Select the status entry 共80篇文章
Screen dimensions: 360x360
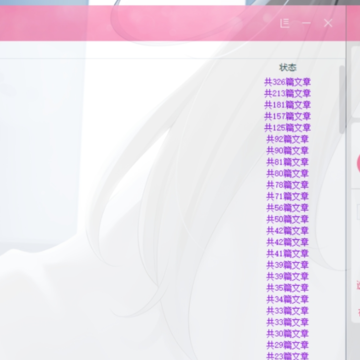tap(288, 173)
